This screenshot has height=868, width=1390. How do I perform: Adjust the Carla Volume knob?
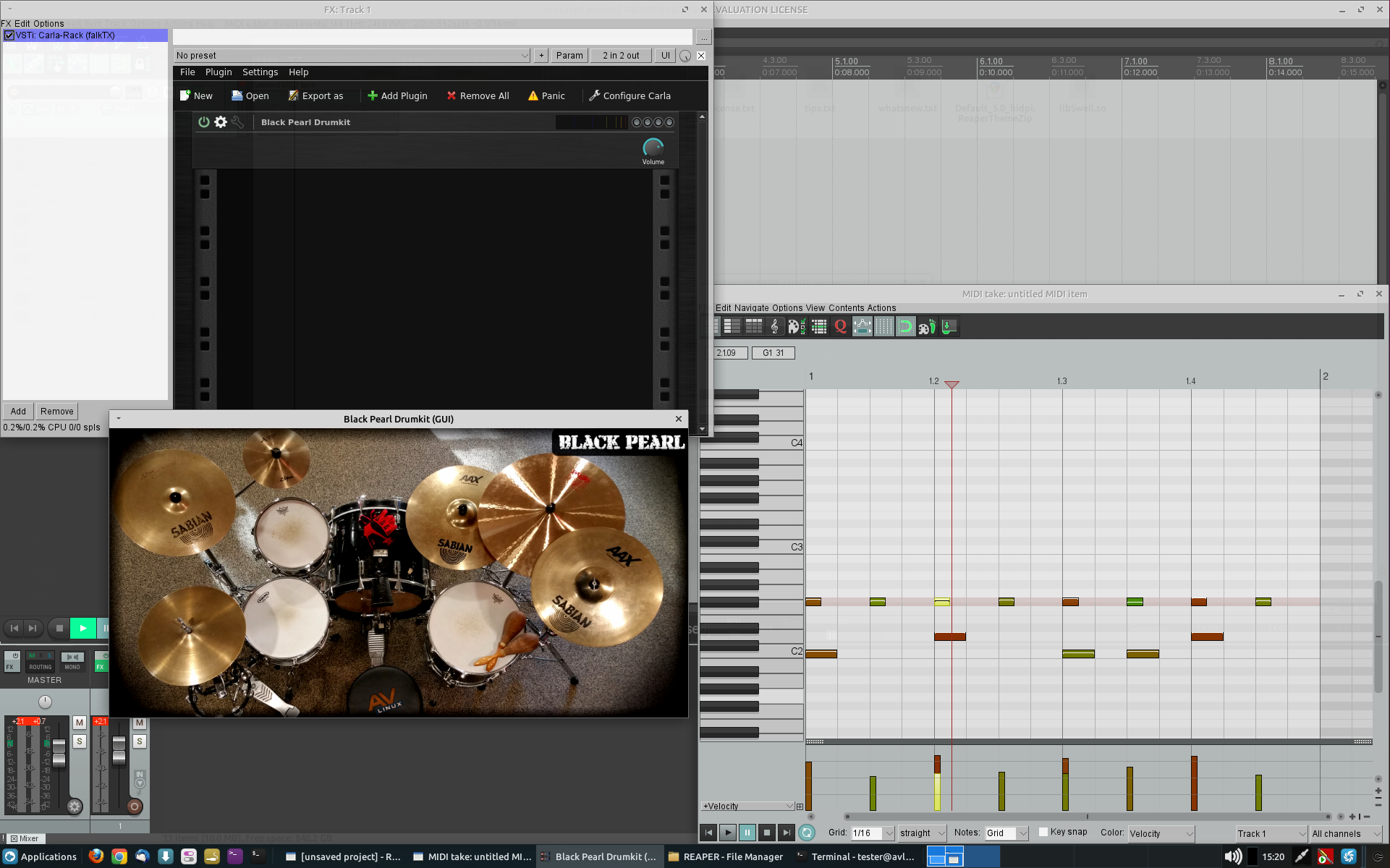point(653,148)
